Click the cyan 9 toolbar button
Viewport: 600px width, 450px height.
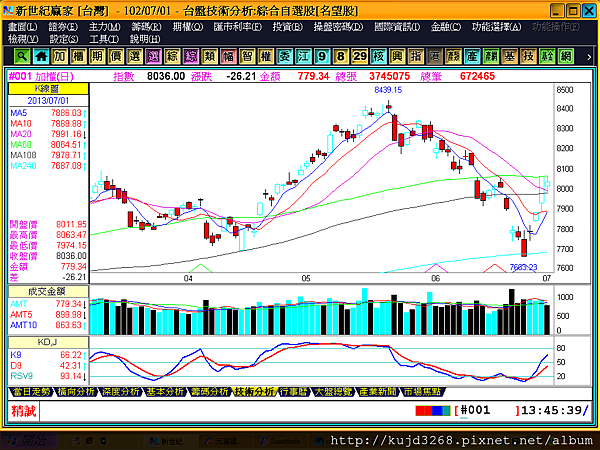(322, 56)
